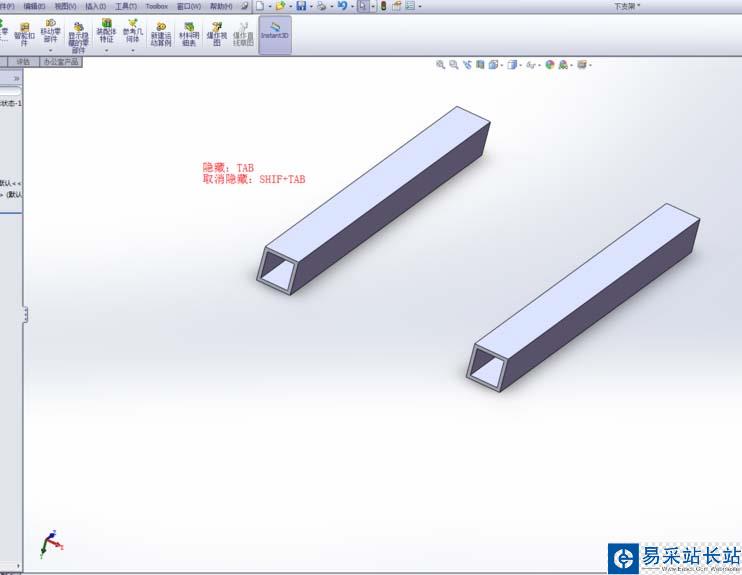Screen dimensions: 742x575
Task: Click the Exploded View tool (爆炸视图)
Action: click(217, 35)
